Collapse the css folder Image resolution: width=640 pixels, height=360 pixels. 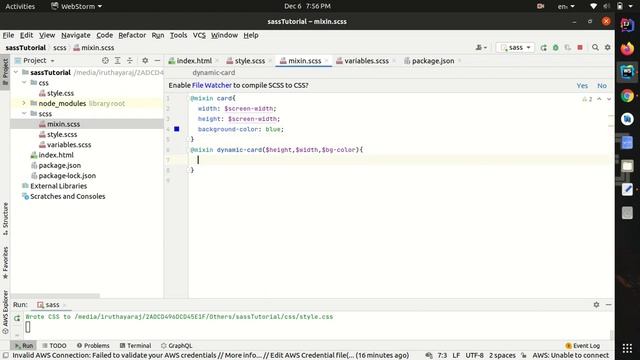[24, 82]
